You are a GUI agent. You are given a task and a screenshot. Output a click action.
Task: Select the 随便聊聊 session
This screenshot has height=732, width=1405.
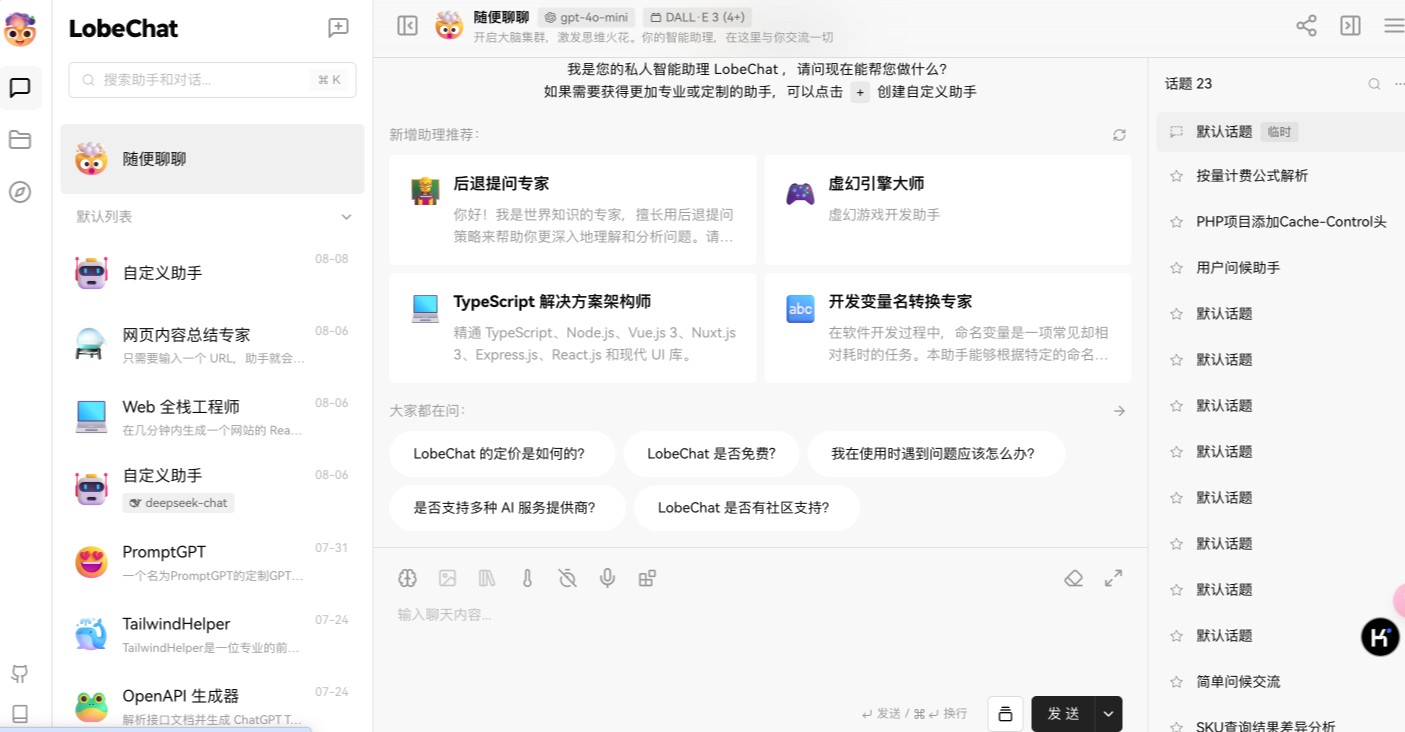pos(212,159)
